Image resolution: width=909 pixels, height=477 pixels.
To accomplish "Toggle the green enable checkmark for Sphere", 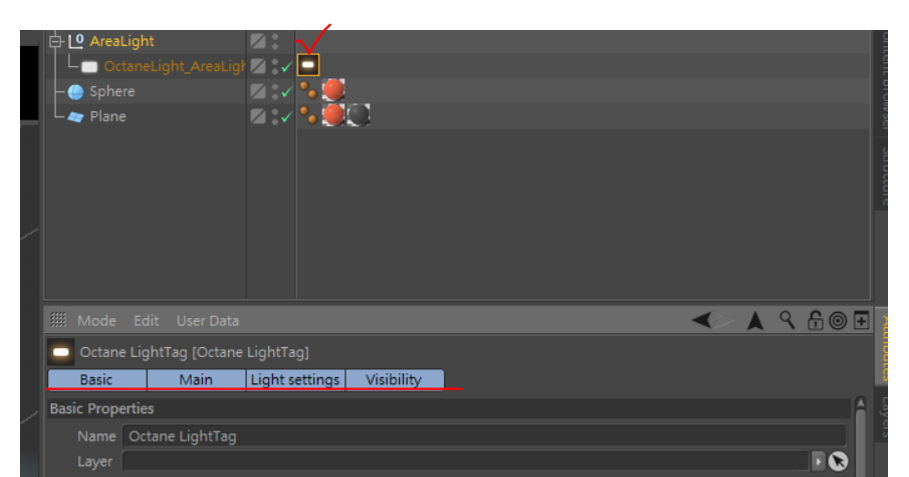I will tap(286, 92).
